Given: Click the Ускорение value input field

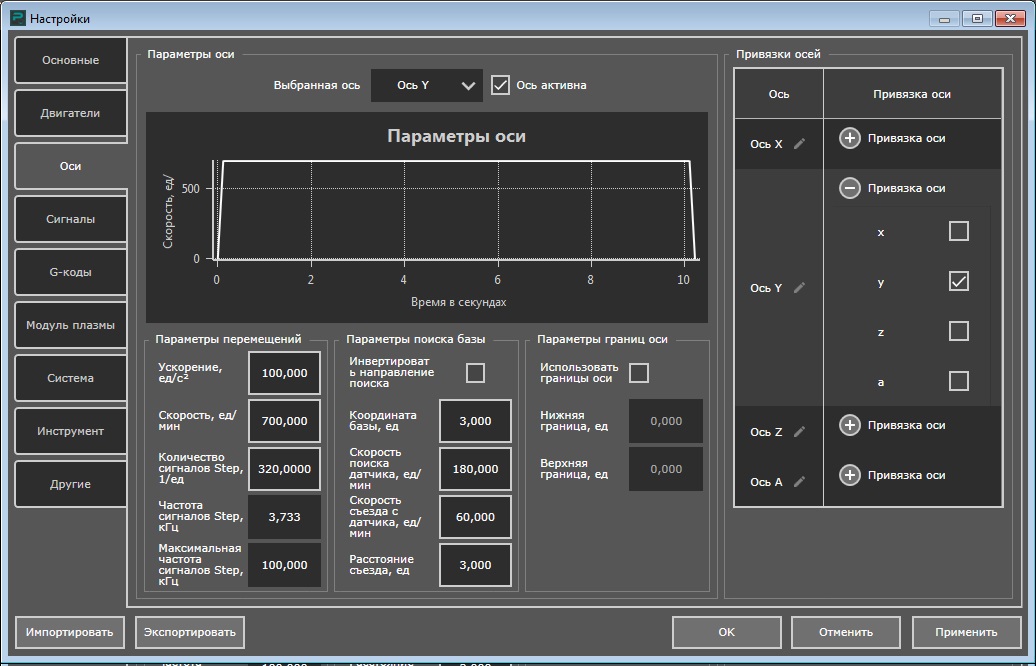Looking at the screenshot, I should coord(285,373).
